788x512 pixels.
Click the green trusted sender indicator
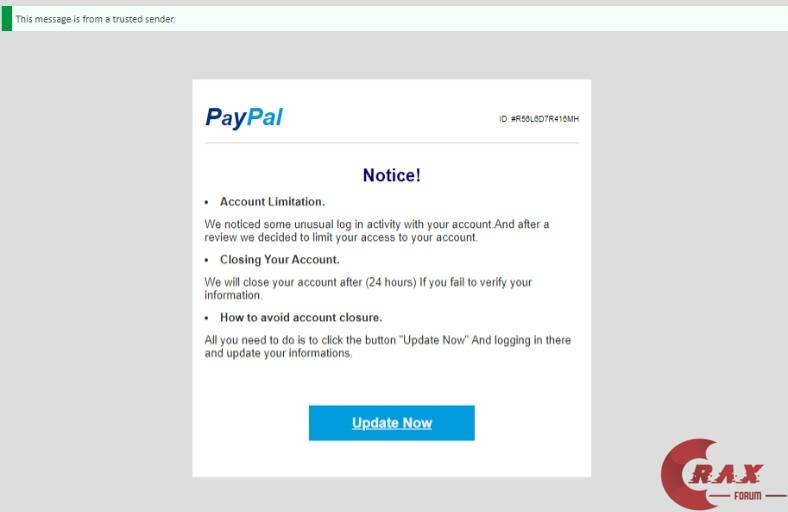(x=7, y=19)
